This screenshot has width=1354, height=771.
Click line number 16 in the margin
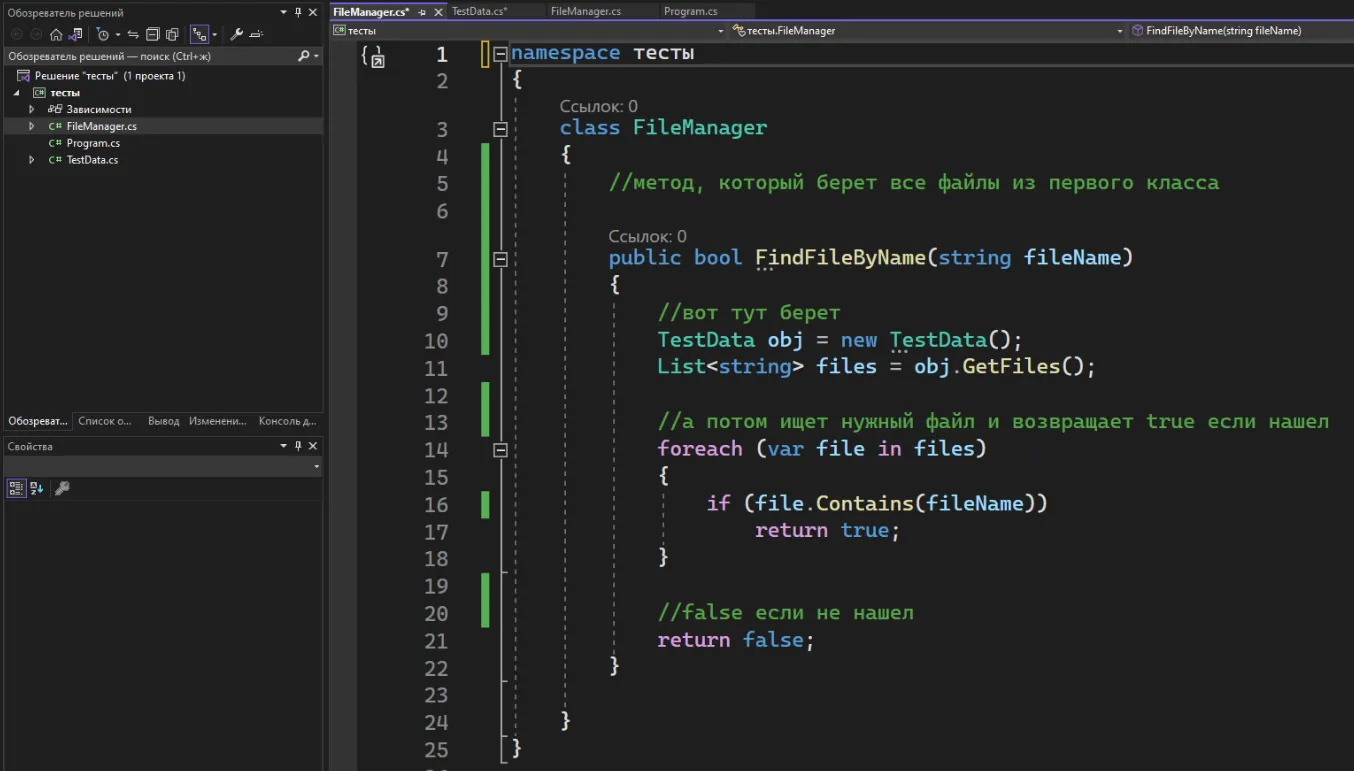436,505
